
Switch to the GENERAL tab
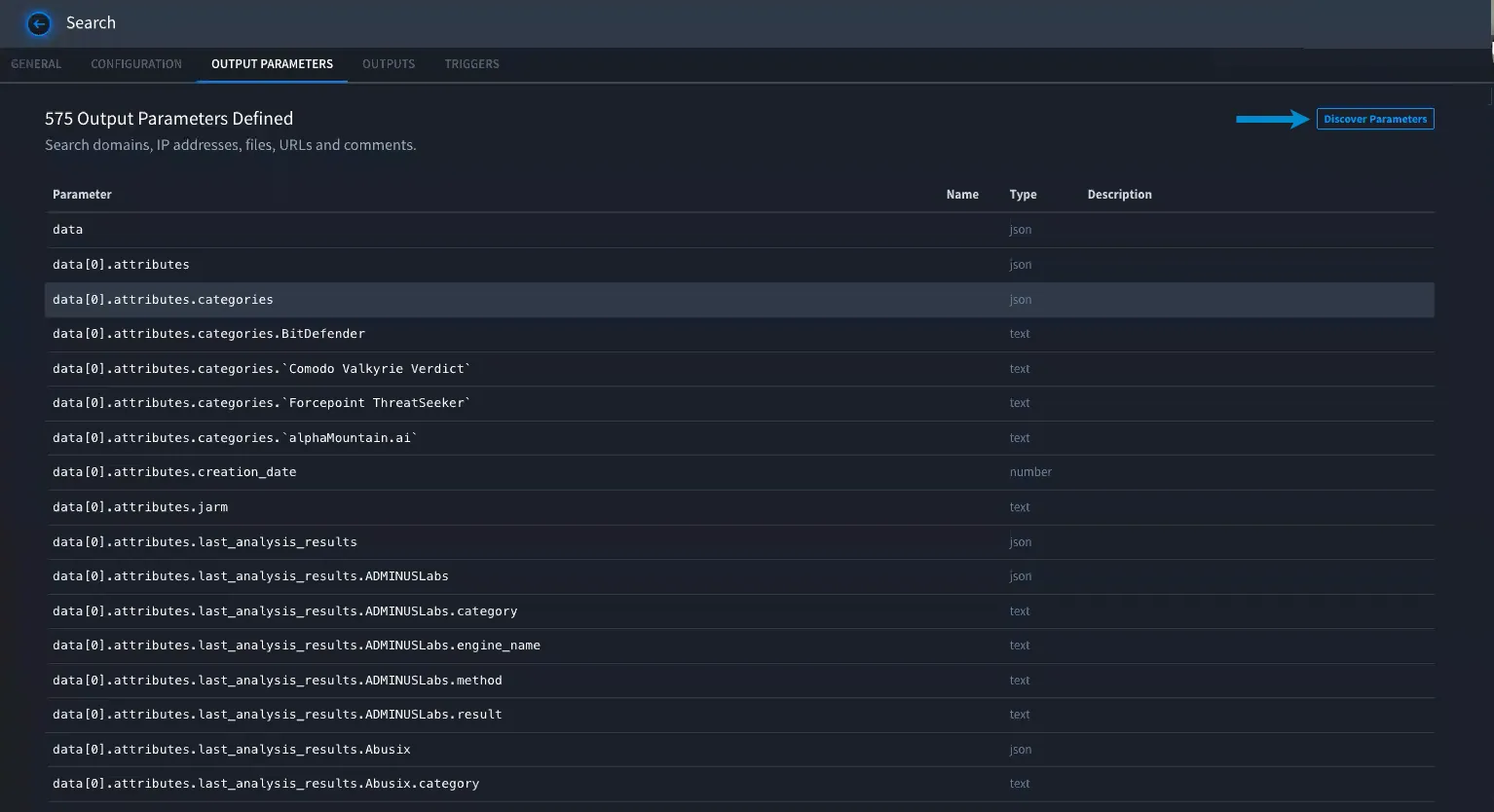pos(36,64)
